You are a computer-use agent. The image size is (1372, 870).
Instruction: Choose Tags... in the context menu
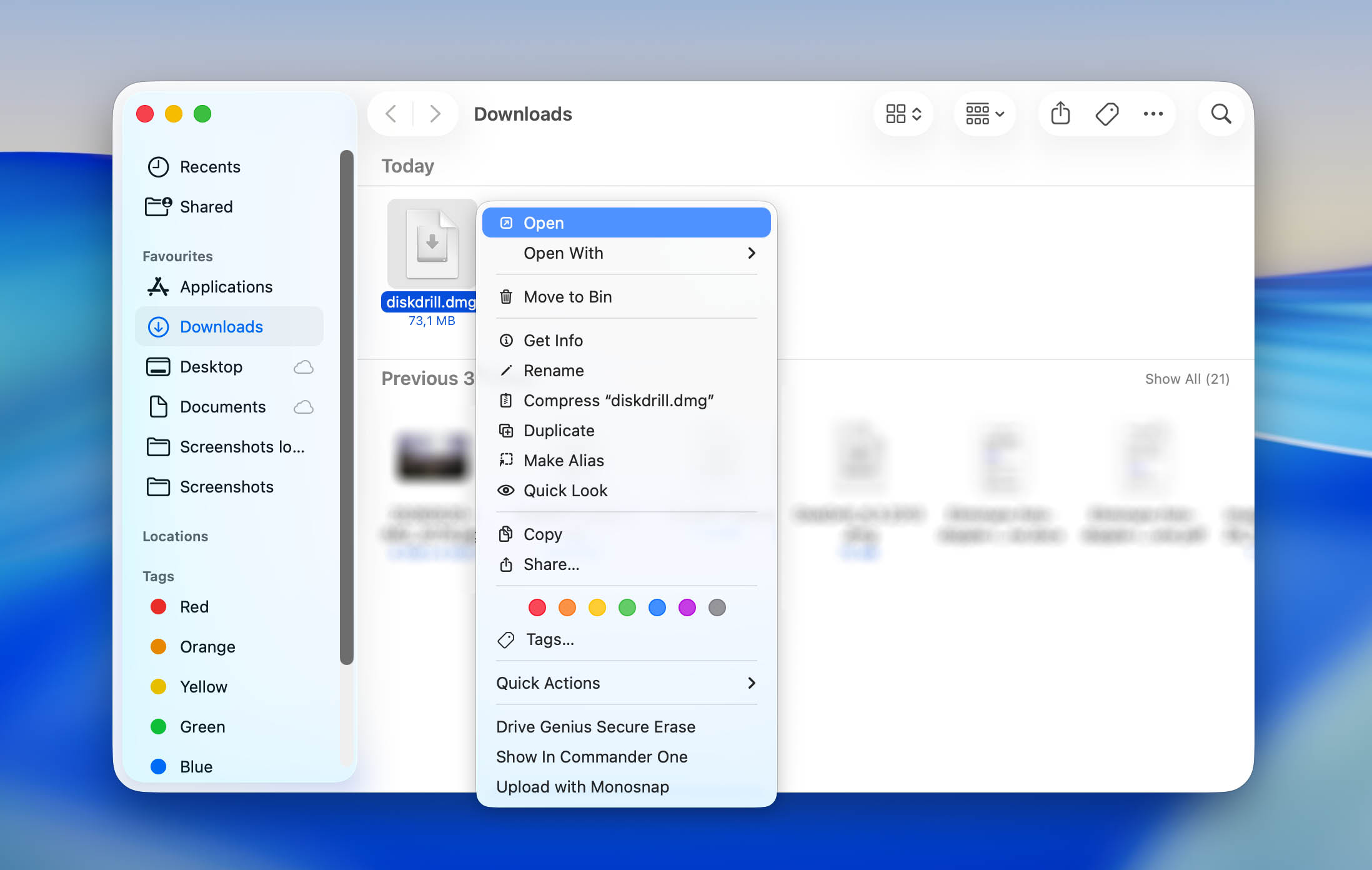(x=626, y=639)
